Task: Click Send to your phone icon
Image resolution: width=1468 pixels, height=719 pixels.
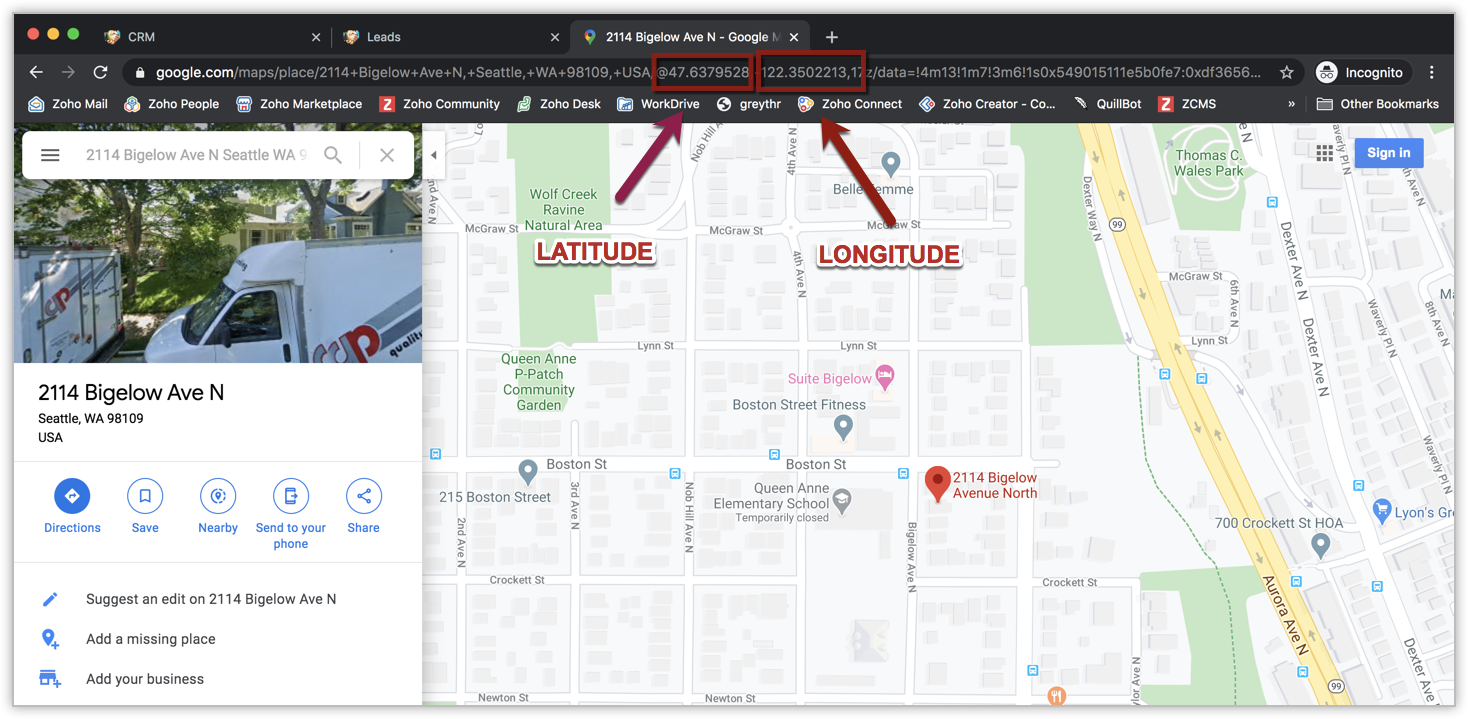Action: pyautogui.click(x=291, y=496)
